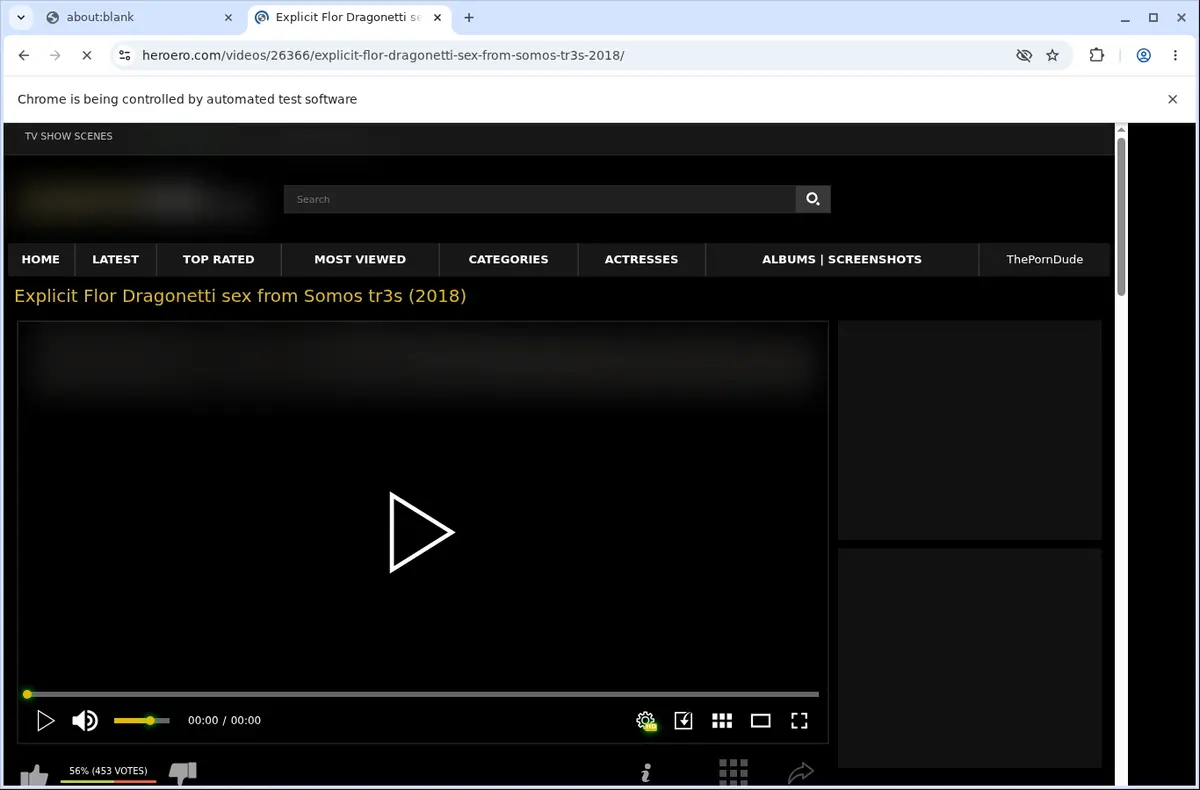
Task: Click the 00:00 / 00:00 time display
Action: (224, 720)
